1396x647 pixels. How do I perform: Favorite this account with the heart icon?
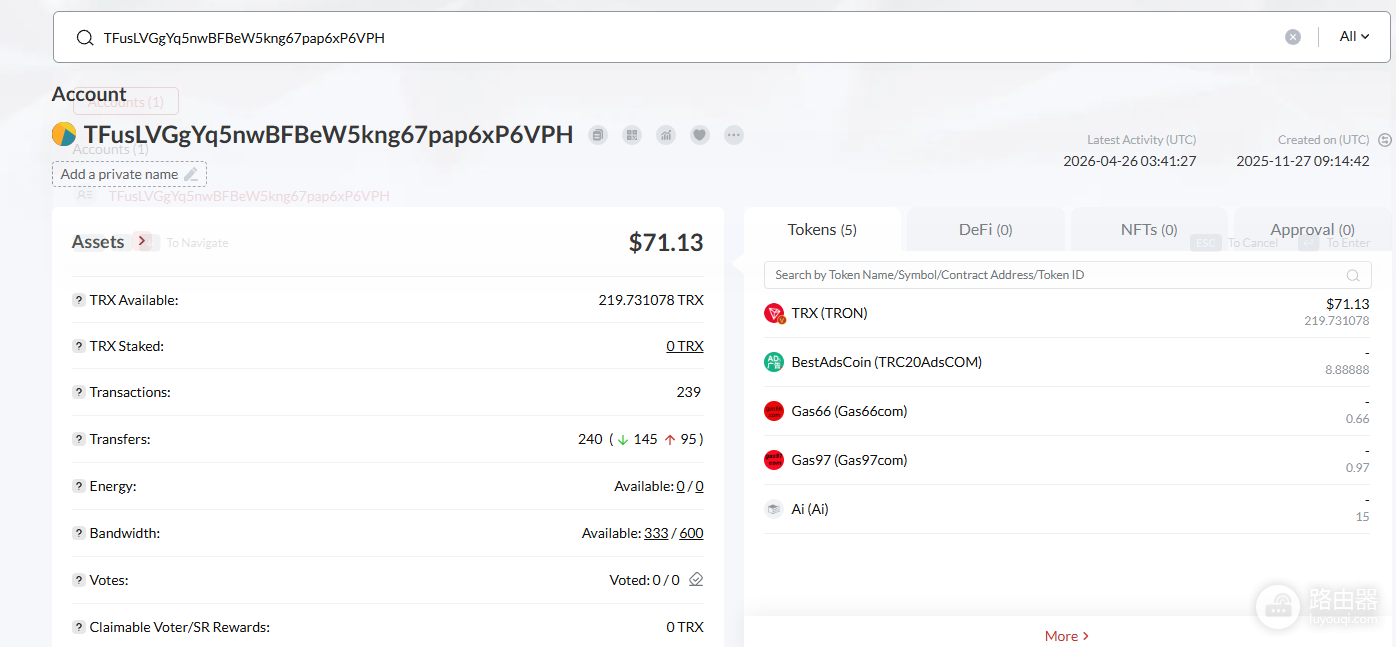coord(700,135)
